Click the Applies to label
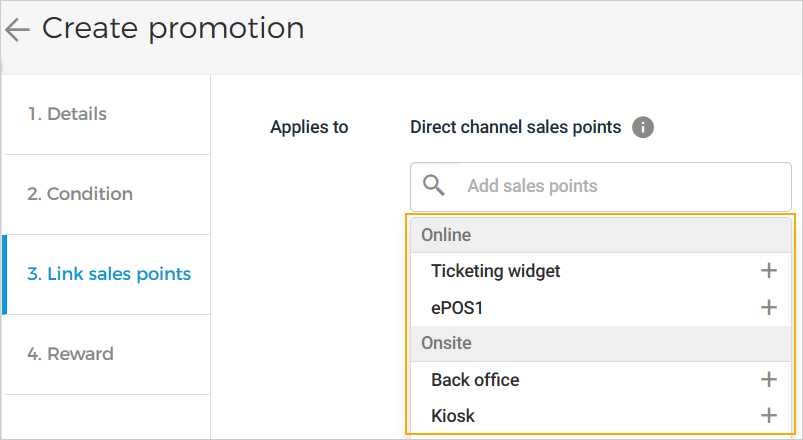803x440 pixels. pos(309,127)
